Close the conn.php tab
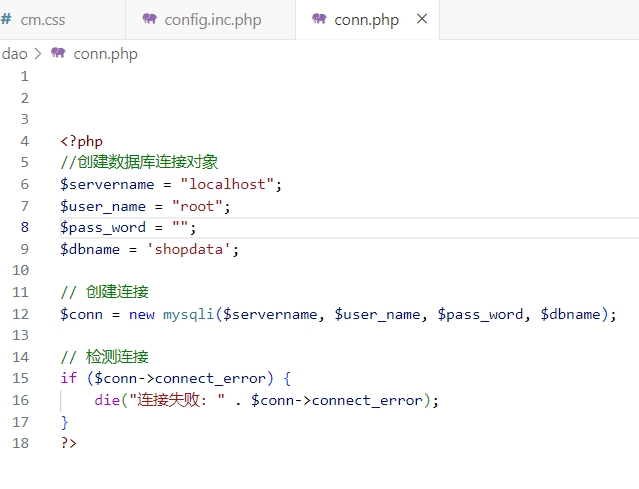 click(x=422, y=19)
